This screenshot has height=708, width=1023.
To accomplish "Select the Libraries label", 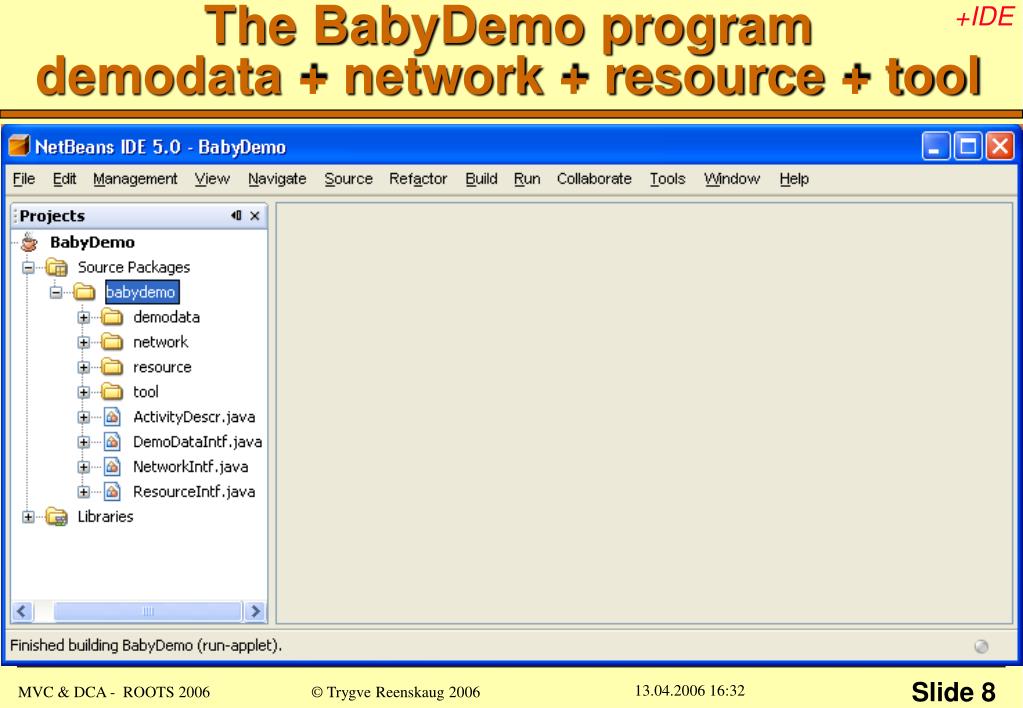I will (x=105, y=517).
